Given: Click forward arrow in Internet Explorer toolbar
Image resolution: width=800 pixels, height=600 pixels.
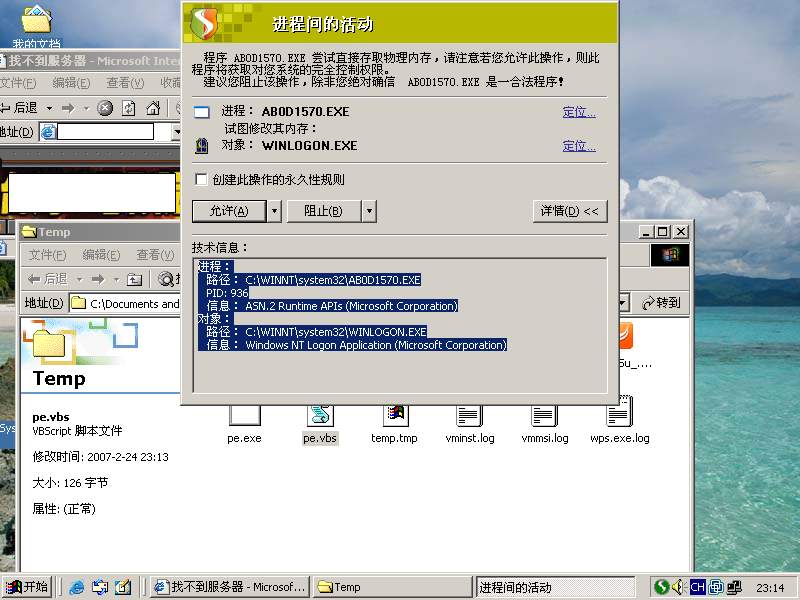Looking at the screenshot, I should click(x=68, y=108).
